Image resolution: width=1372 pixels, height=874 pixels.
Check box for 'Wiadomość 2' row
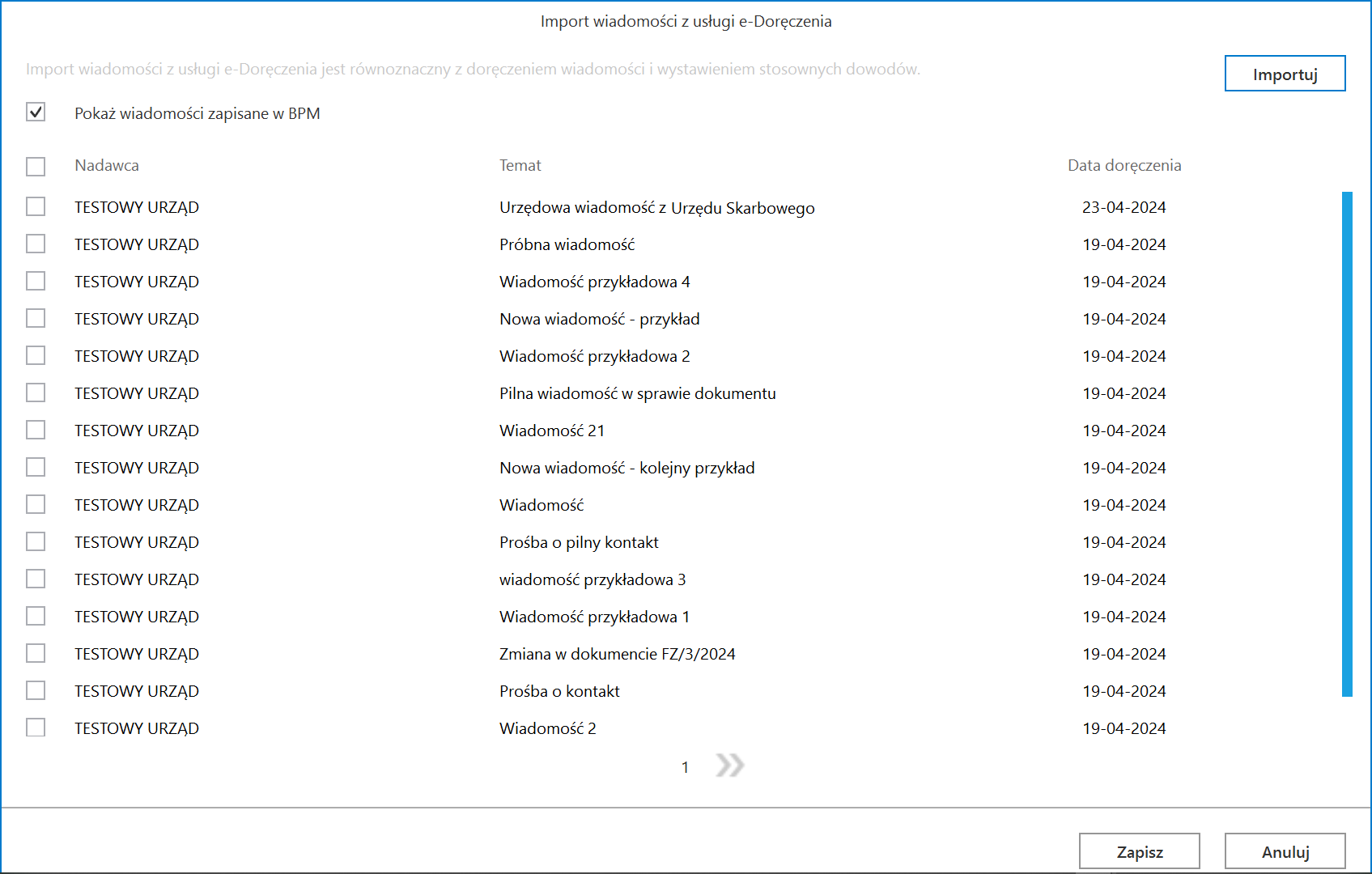36,728
